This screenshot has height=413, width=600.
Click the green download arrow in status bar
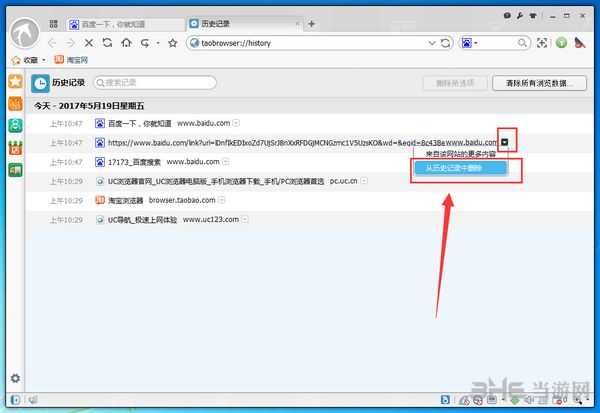point(515,400)
